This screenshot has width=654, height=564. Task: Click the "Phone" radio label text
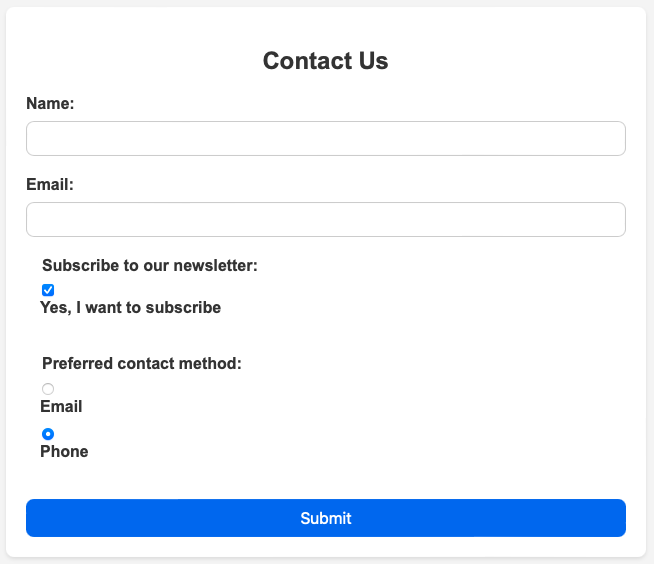point(64,452)
